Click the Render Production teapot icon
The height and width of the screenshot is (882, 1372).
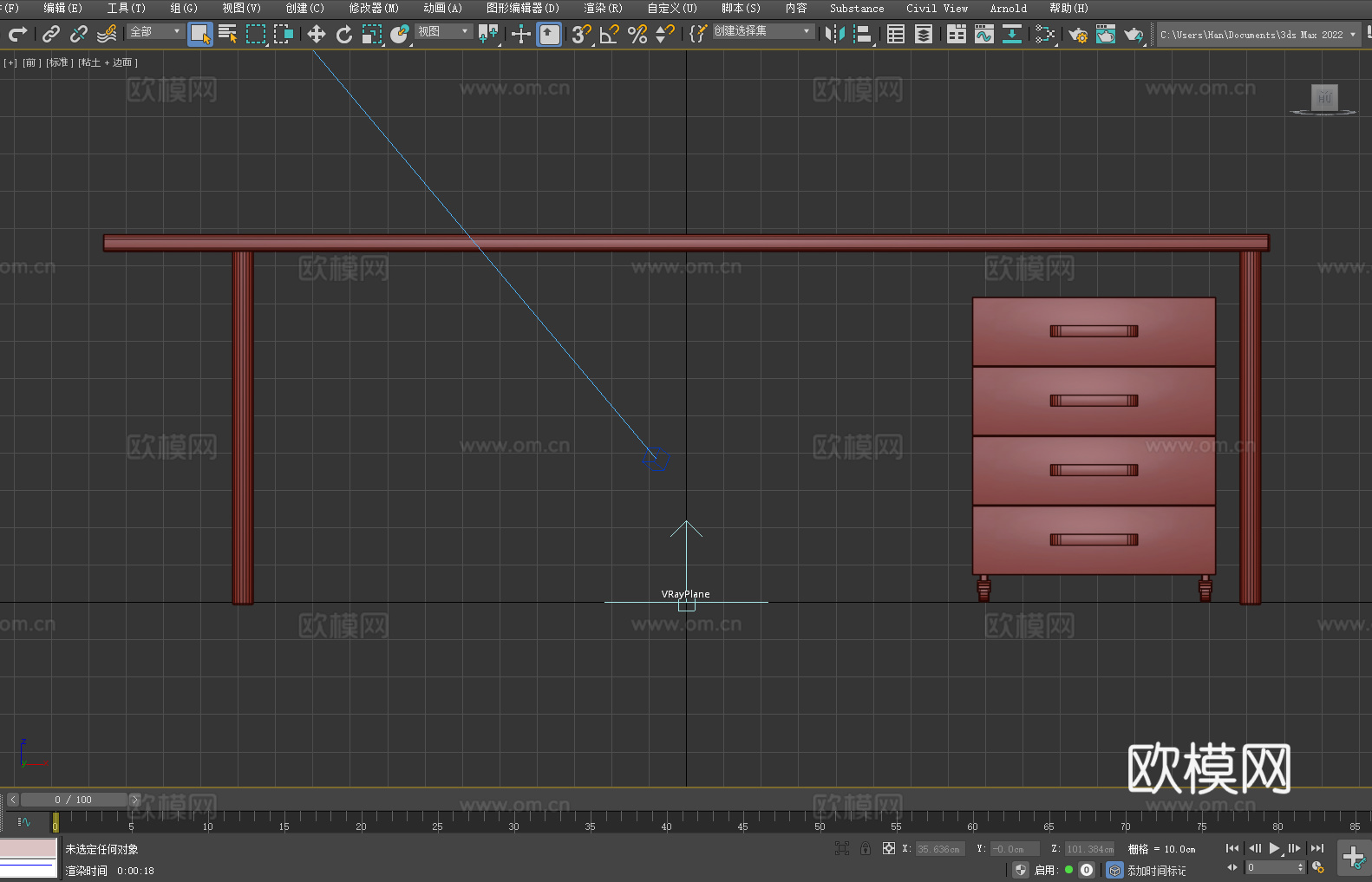click(1134, 34)
